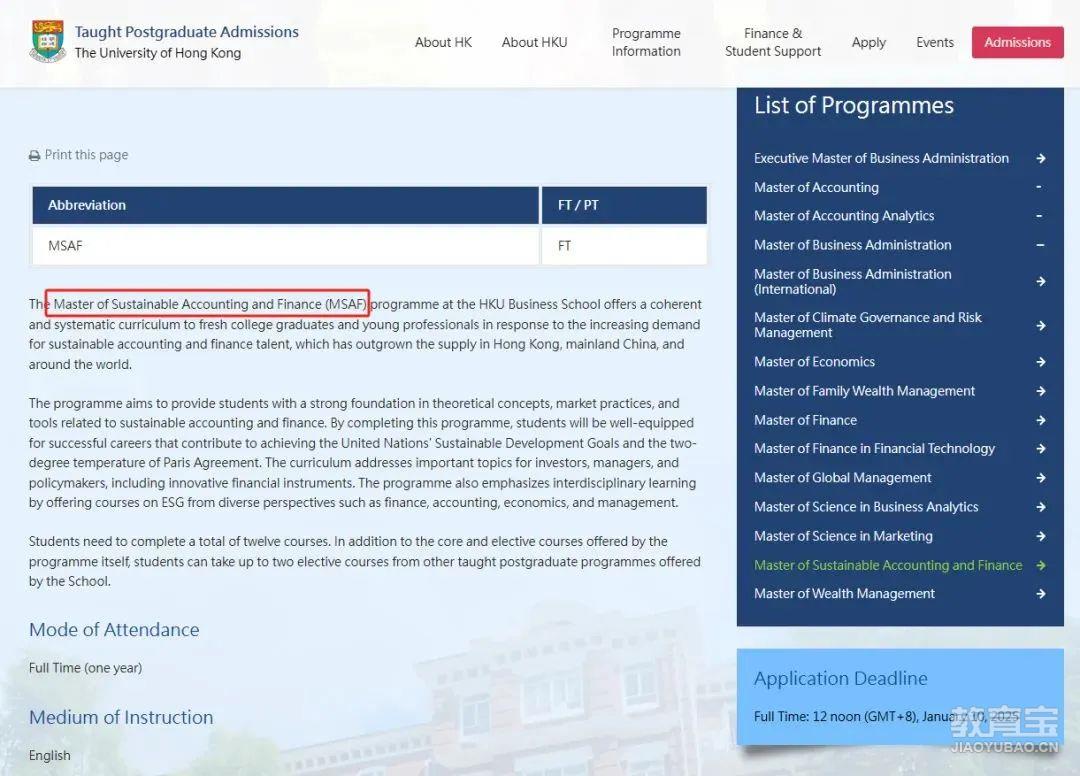Click the FT table cell
This screenshot has width=1080, height=776.
[624, 246]
